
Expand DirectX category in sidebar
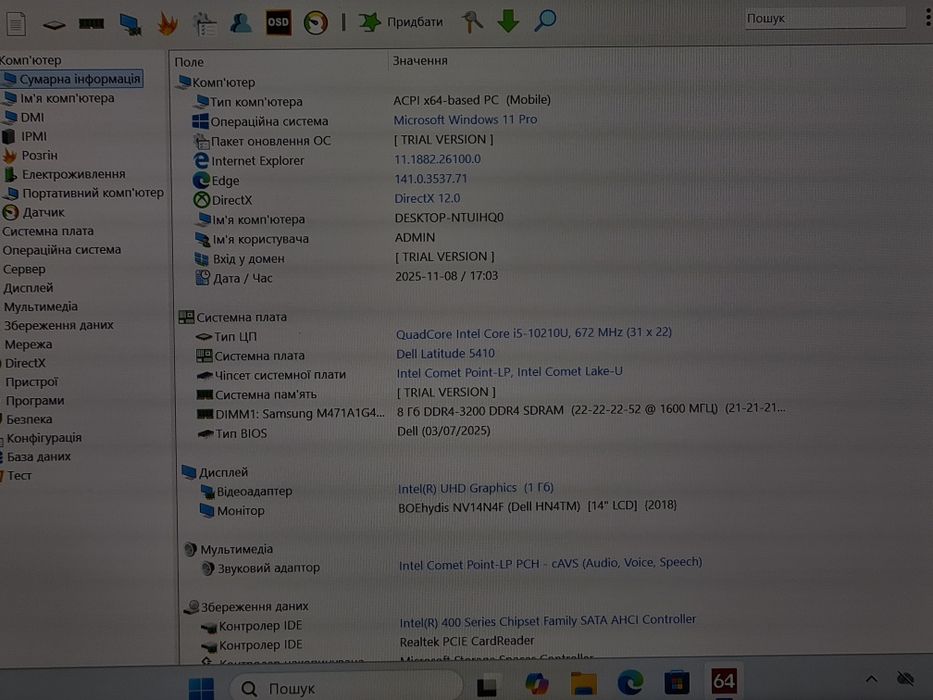tap(24, 363)
